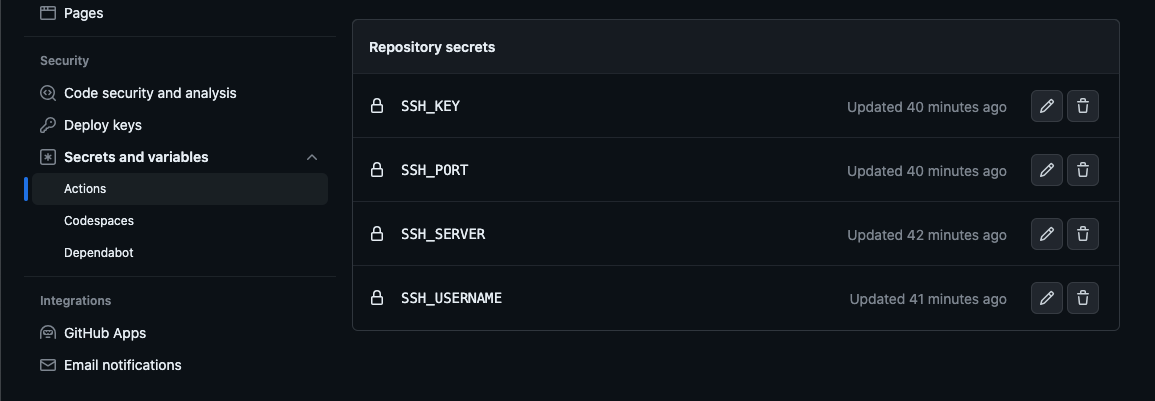The height and width of the screenshot is (401, 1155).
Task: Navigate to Deploy keys
Action: click(103, 125)
